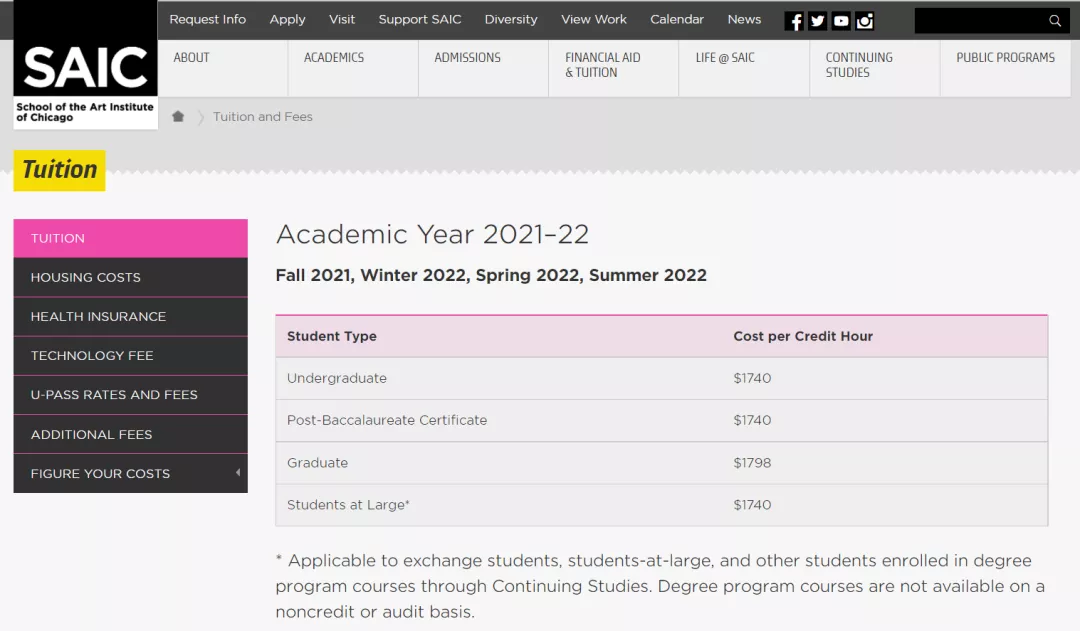Click the Undergraduate $1740 cost cell
The image size is (1080, 631).
[752, 378]
